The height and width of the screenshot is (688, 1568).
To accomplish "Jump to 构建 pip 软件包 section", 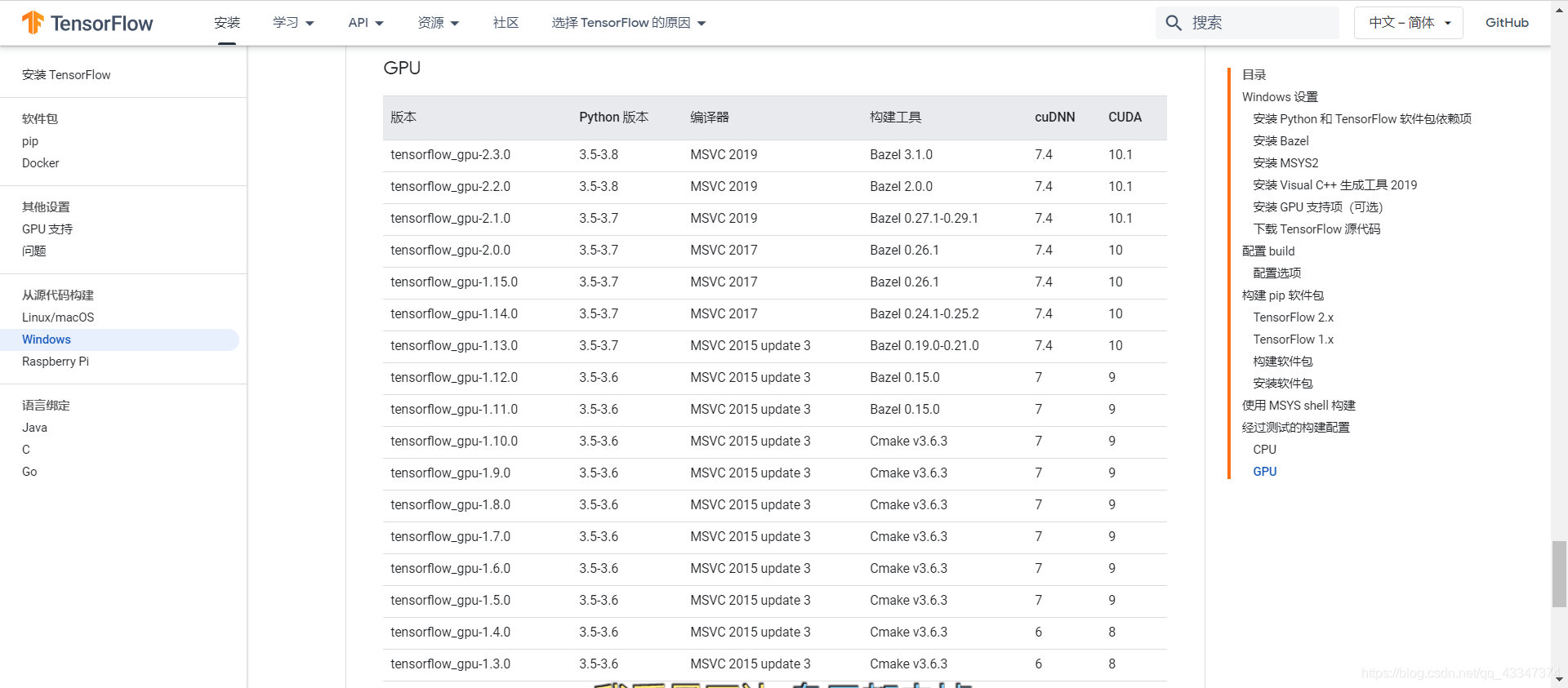I will [1283, 295].
